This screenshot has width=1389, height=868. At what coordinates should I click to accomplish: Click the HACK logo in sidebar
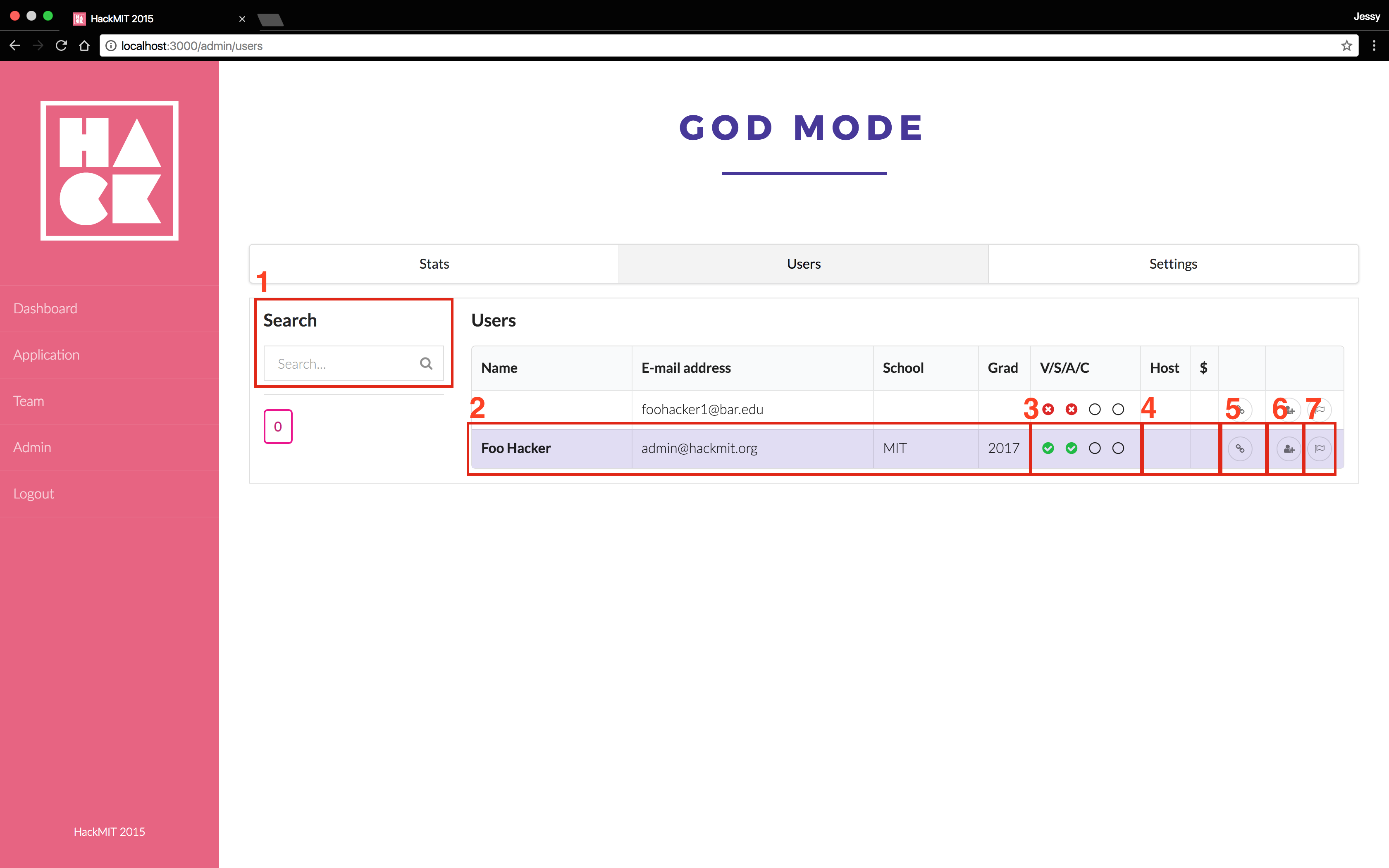click(109, 170)
